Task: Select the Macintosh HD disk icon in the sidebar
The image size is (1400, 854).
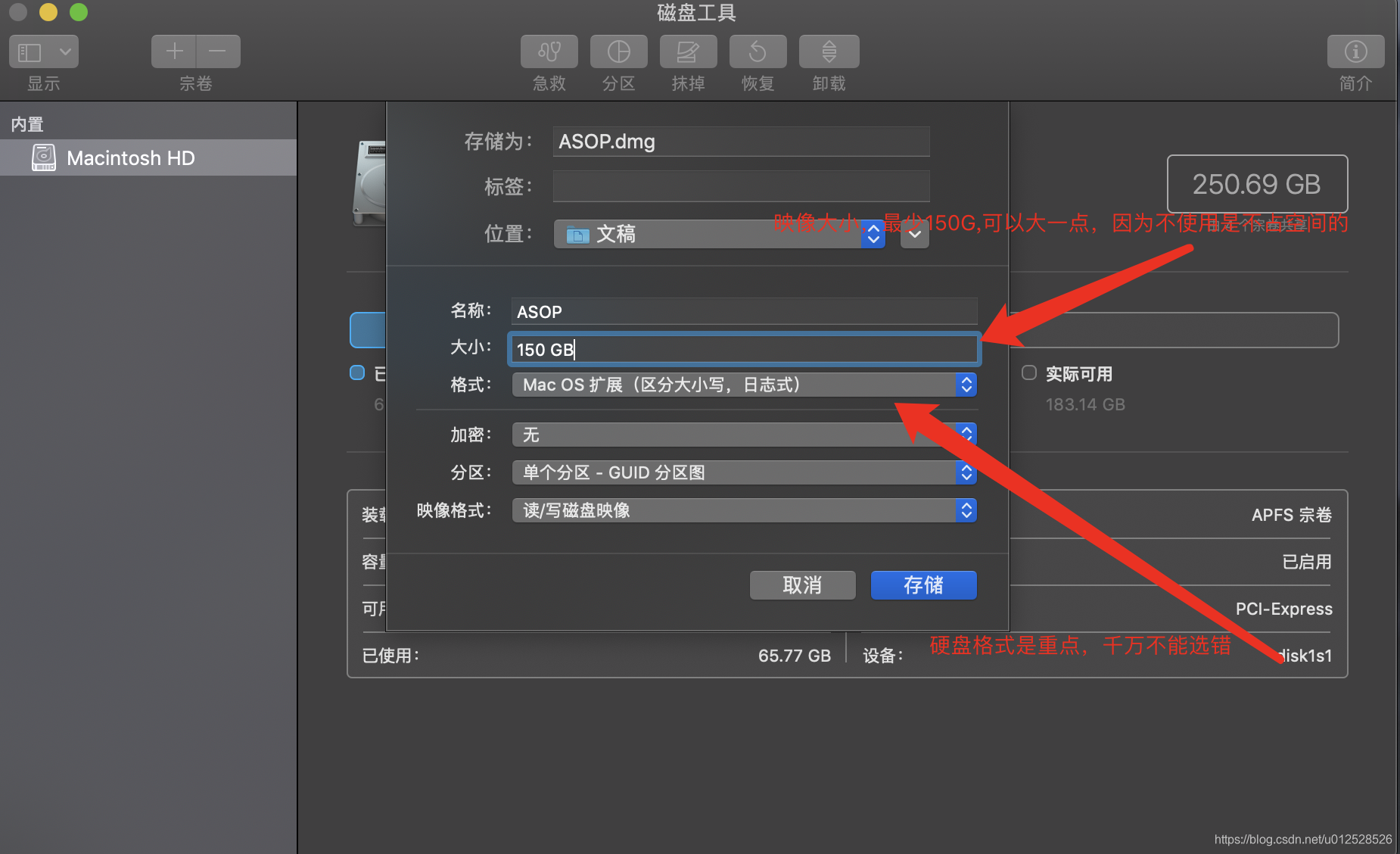Action: point(44,157)
